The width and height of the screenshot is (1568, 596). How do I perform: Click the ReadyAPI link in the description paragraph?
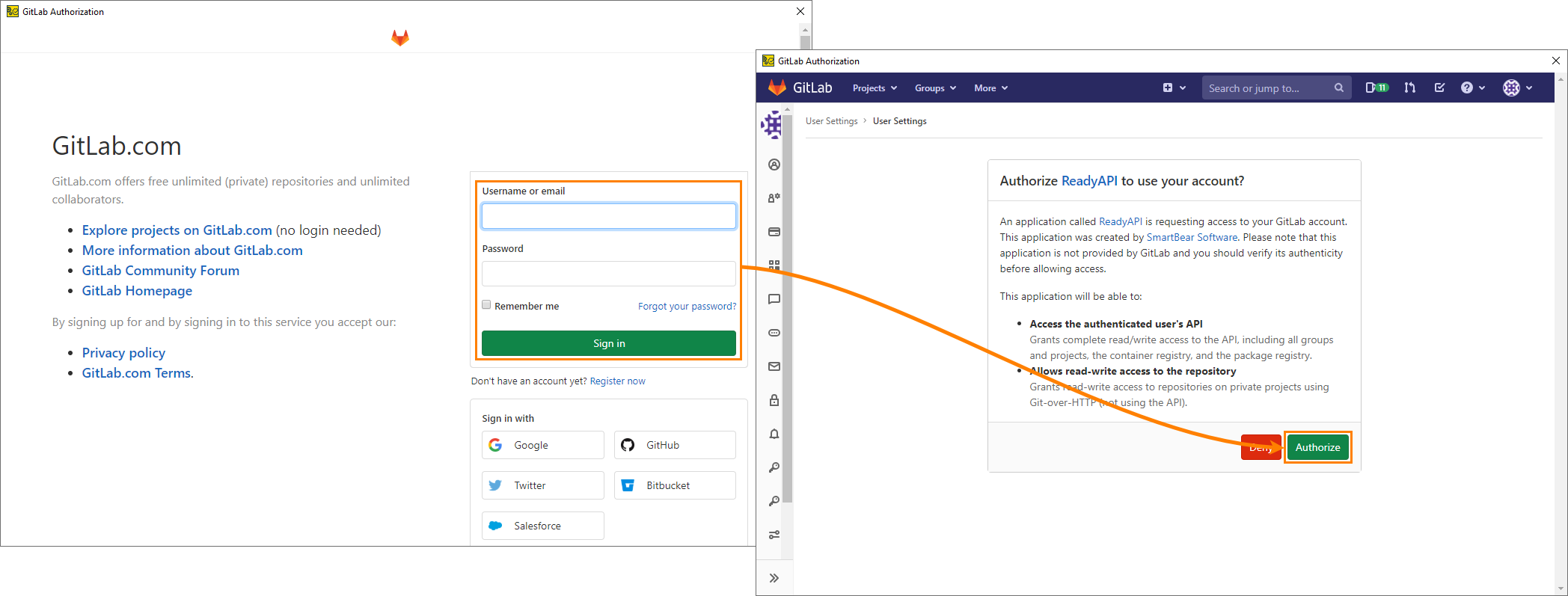pyautogui.click(x=1120, y=221)
